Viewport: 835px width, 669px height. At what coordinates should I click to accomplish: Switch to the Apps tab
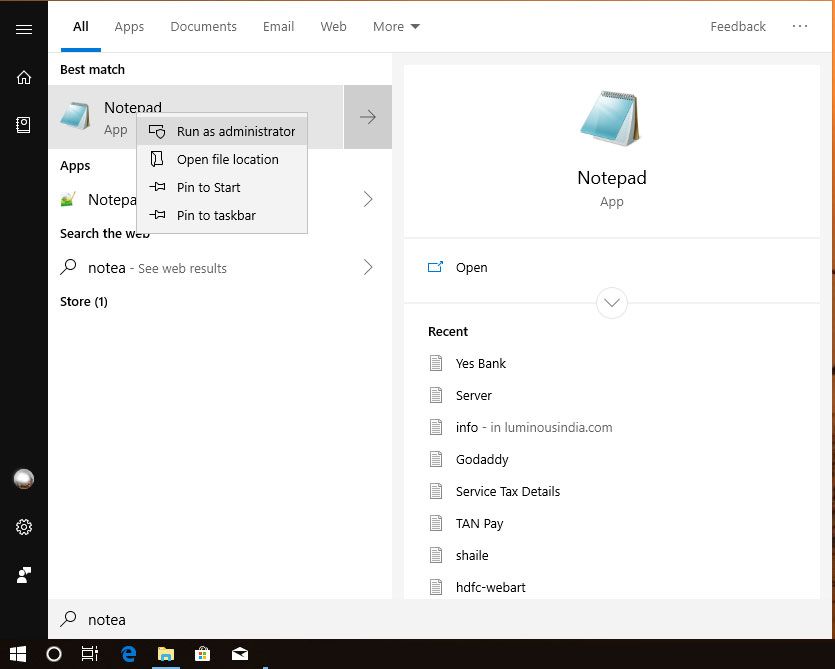coord(129,27)
